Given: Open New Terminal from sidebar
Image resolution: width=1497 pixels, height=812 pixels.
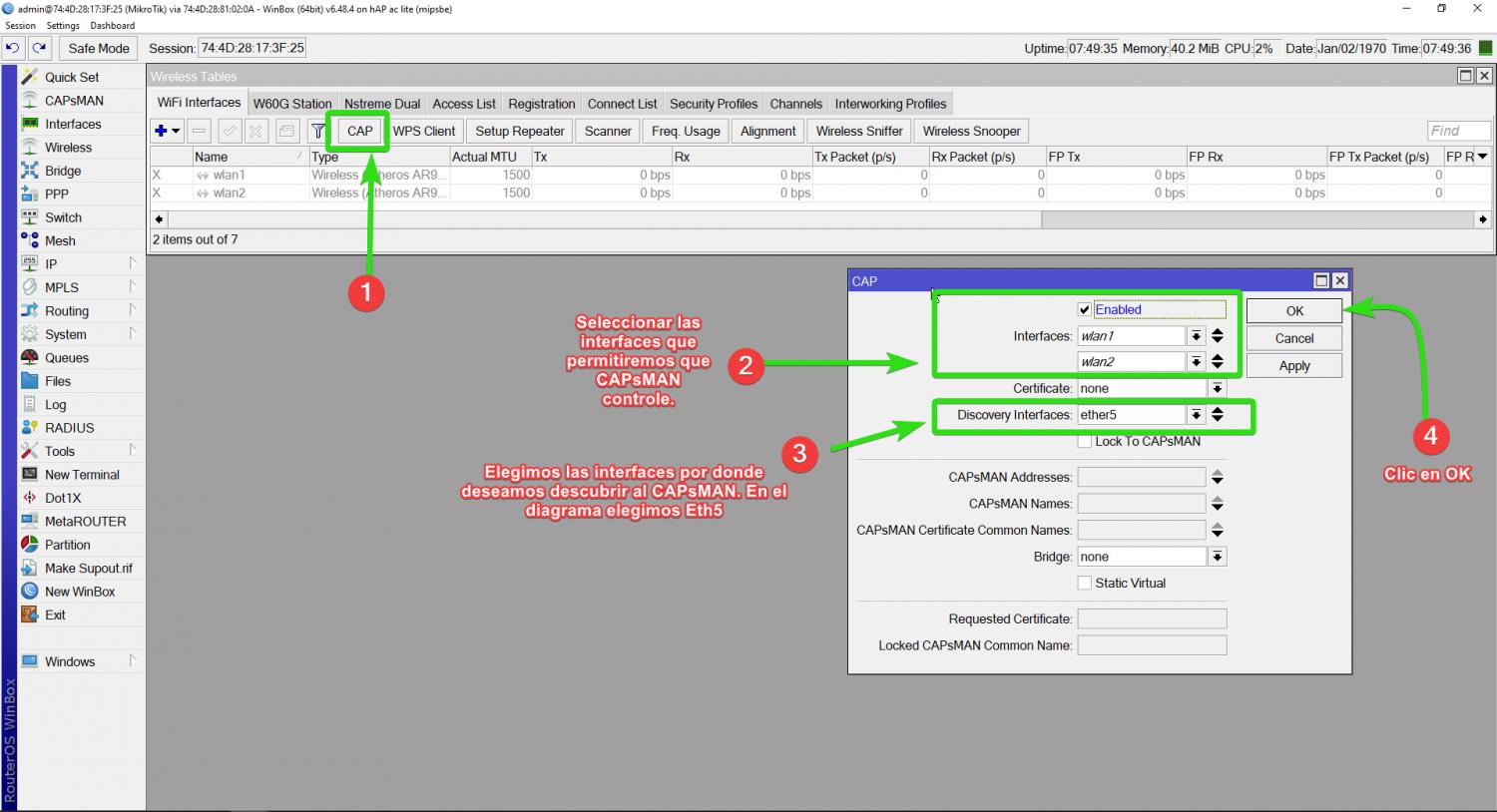Looking at the screenshot, I should click(82, 475).
